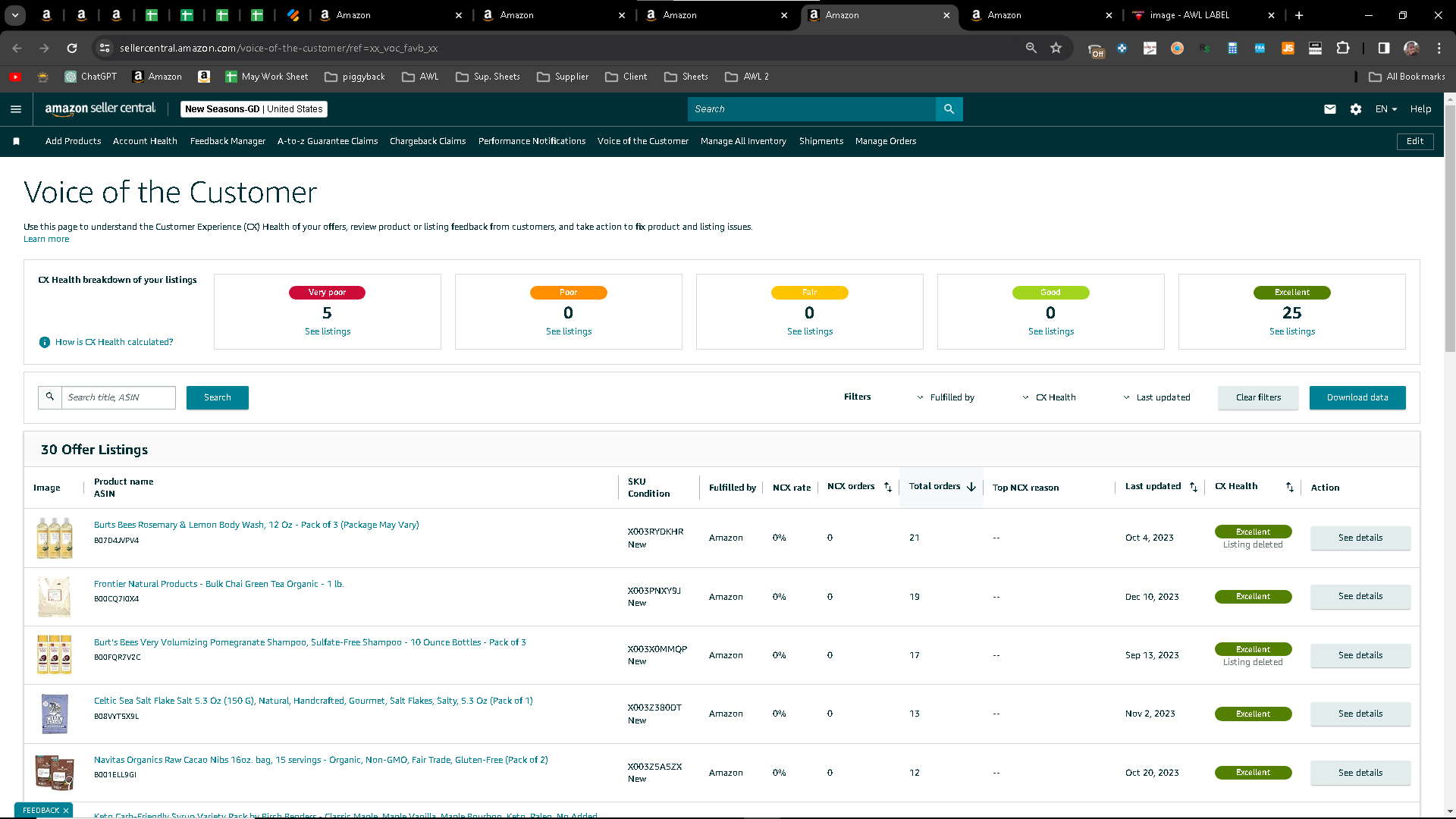
Task: Click the Amazon Seller Central logo
Action: click(100, 109)
